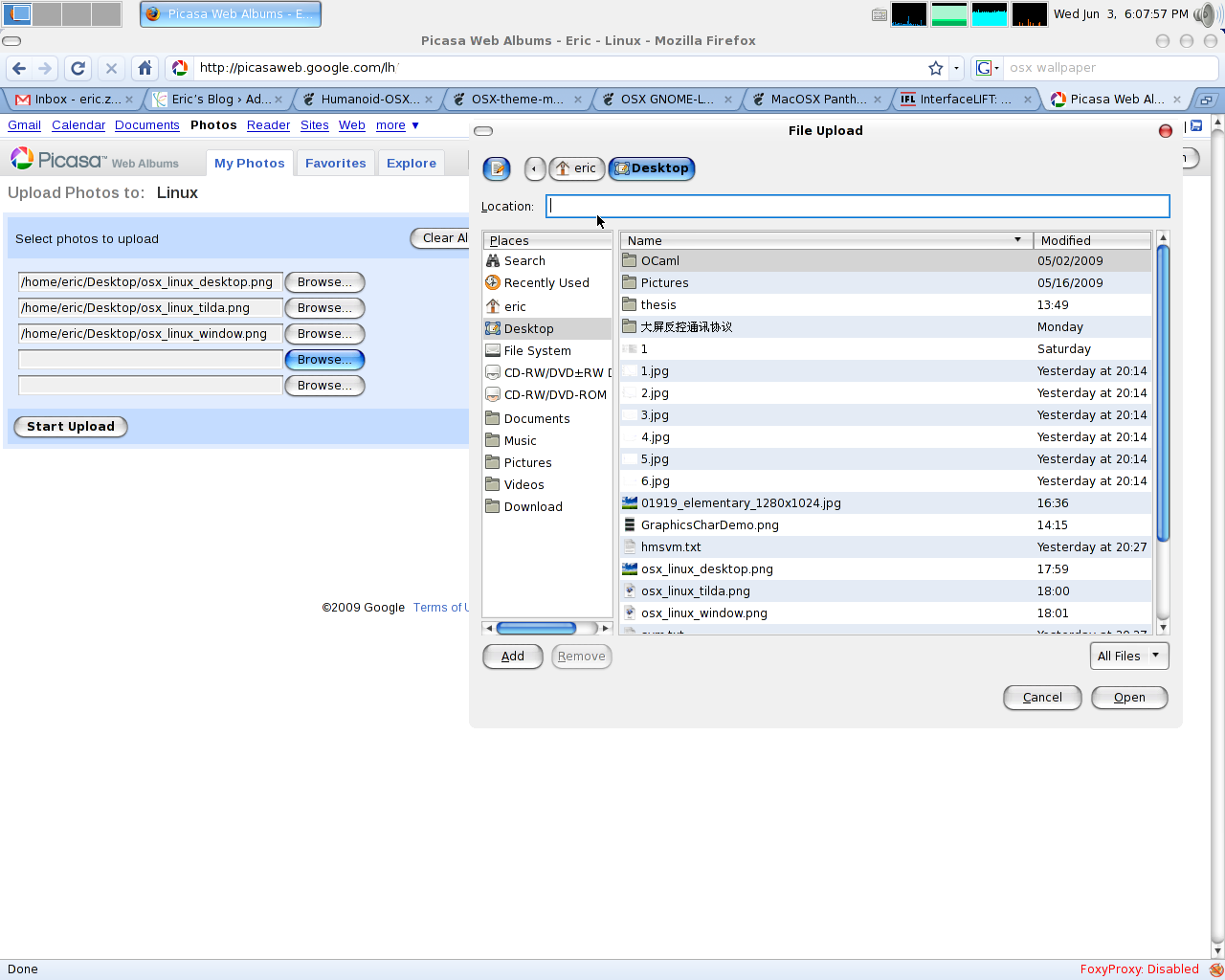Select osx_linux_tilda.png in the file list
The image size is (1225, 980).
(x=886, y=591)
